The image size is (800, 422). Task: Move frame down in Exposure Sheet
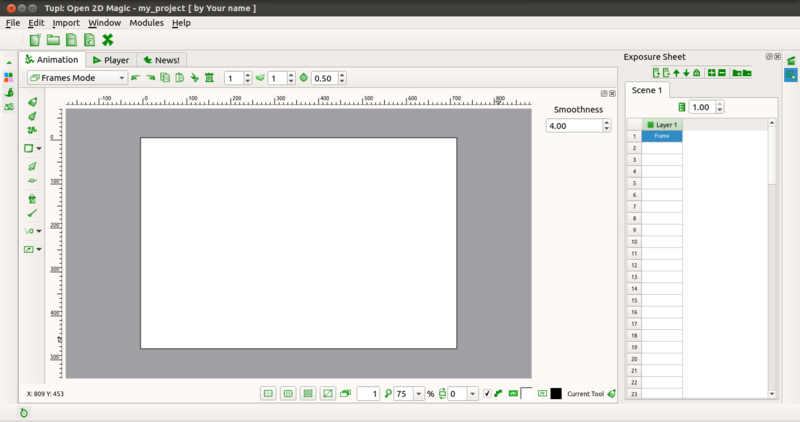[686, 73]
